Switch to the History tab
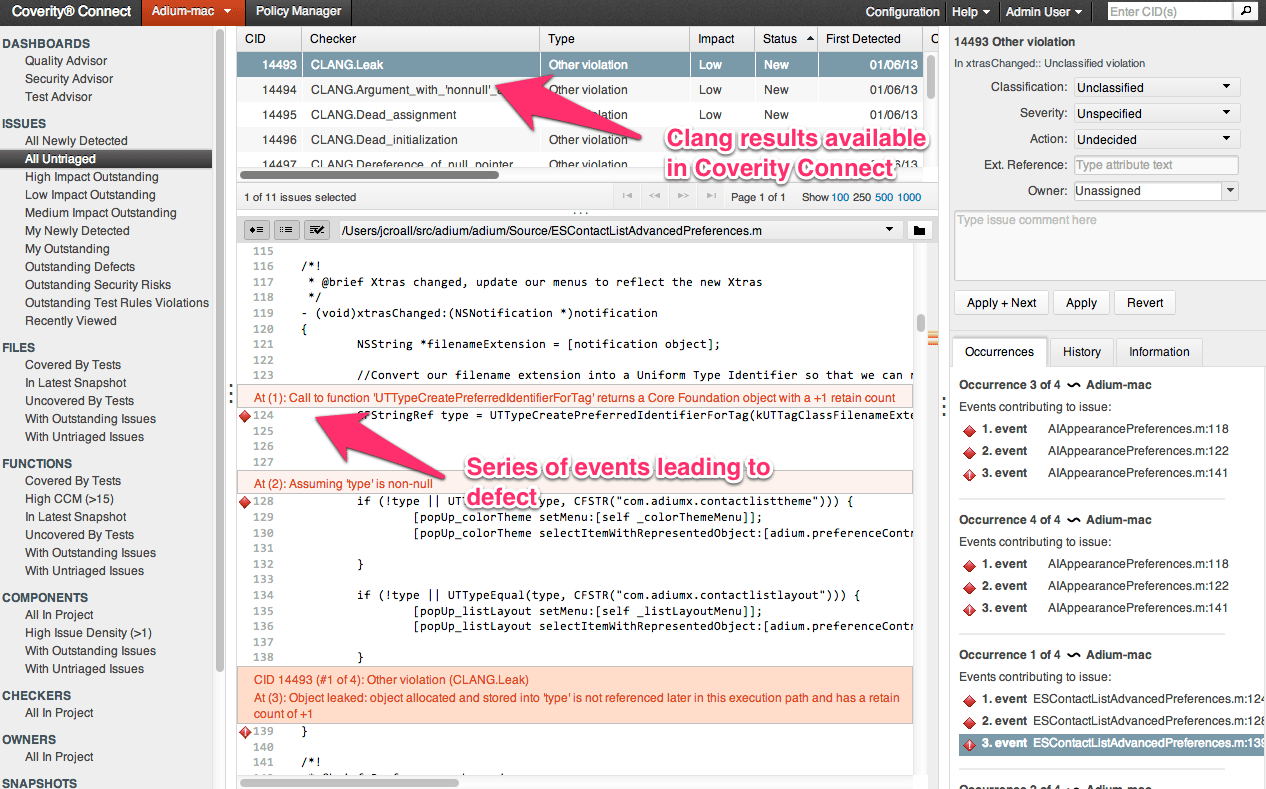Image resolution: width=1266 pixels, height=789 pixels. pyautogui.click(x=1081, y=352)
